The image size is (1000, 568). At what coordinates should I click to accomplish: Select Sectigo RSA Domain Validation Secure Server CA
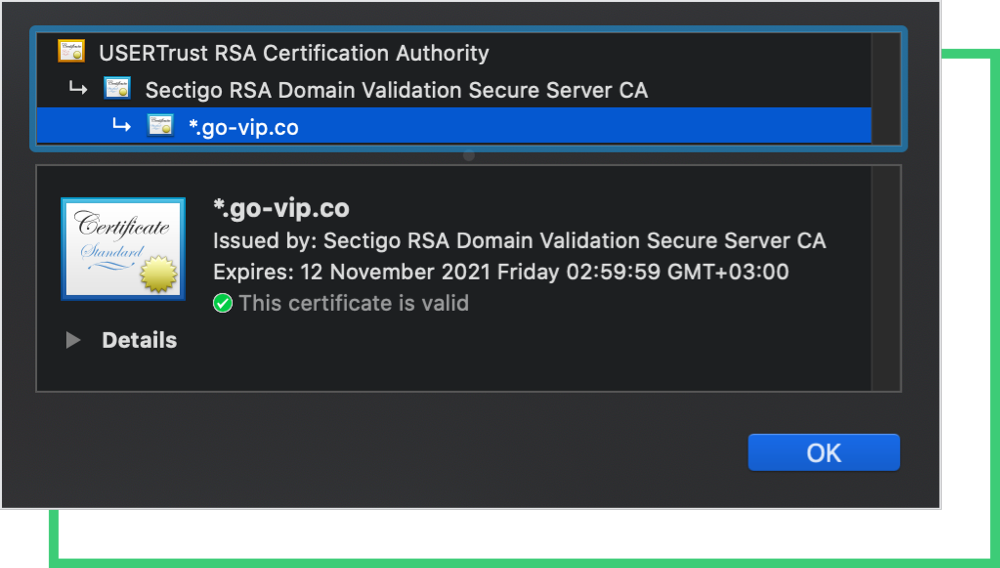pos(396,90)
